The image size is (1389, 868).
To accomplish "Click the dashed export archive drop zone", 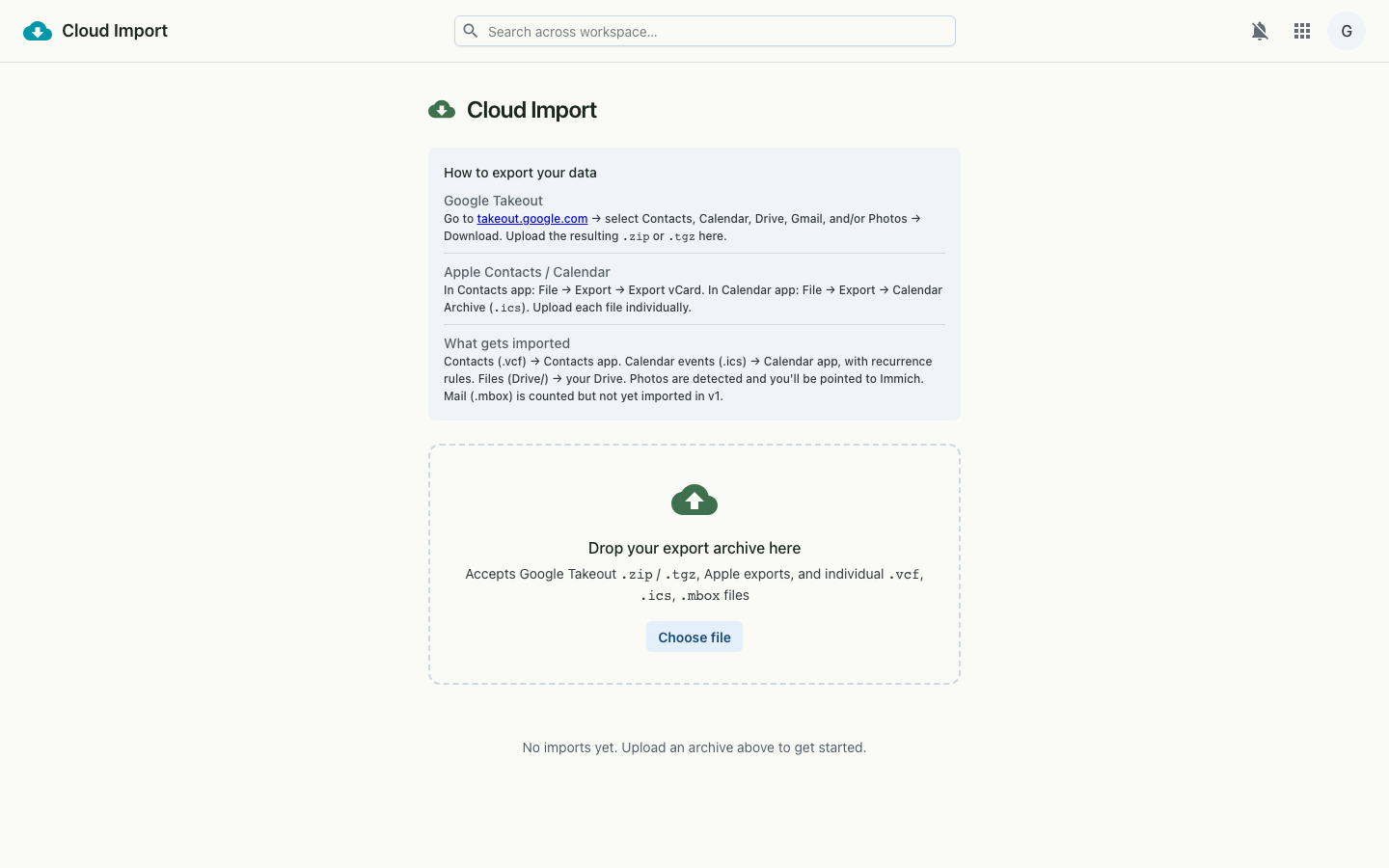I will pyautogui.click(x=694, y=564).
